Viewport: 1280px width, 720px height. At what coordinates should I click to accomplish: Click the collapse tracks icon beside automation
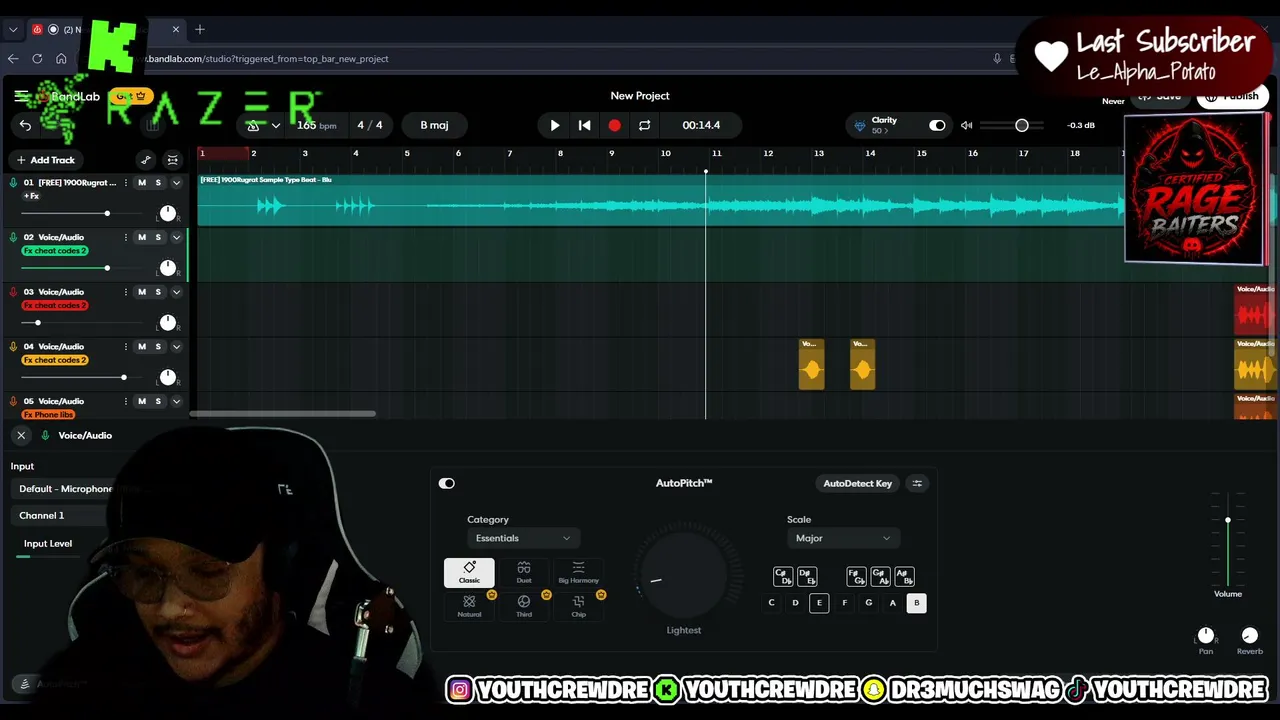tap(173, 160)
